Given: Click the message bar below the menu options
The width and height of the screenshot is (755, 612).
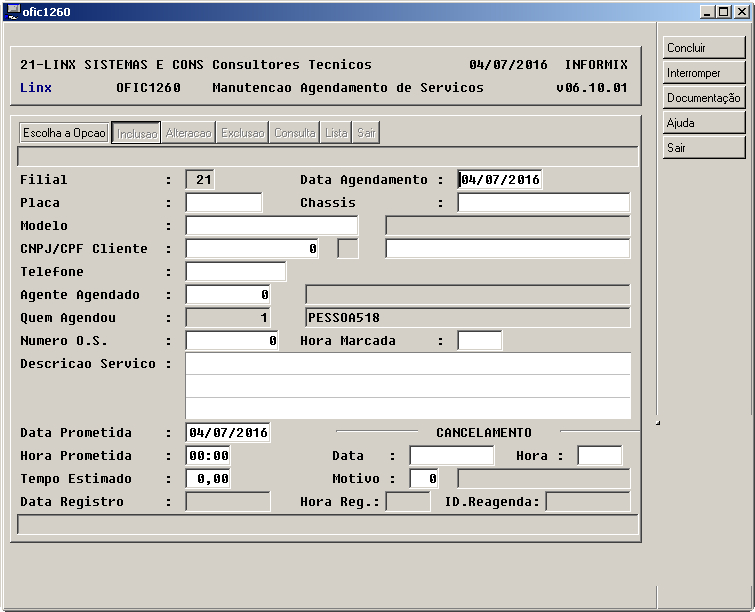Looking at the screenshot, I should tap(327, 156).
